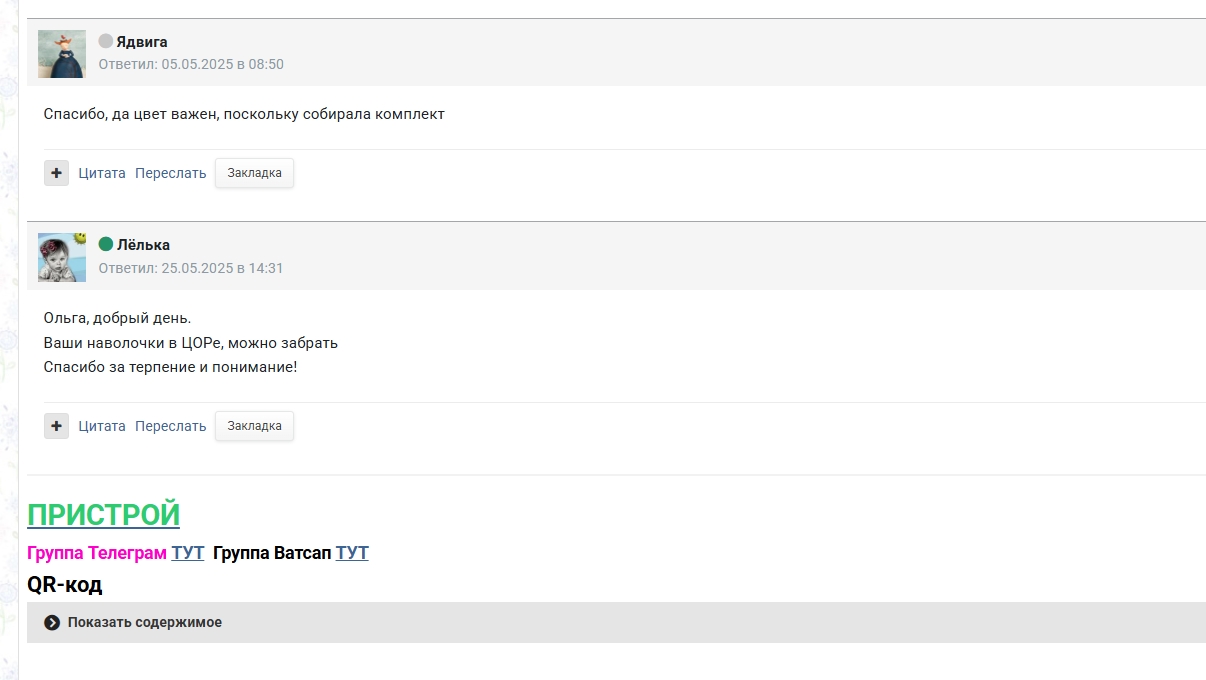This screenshot has height=680, width=1206.
Task: Quote Лёлька's reply with Цитата
Action: pyautogui.click(x=102, y=426)
